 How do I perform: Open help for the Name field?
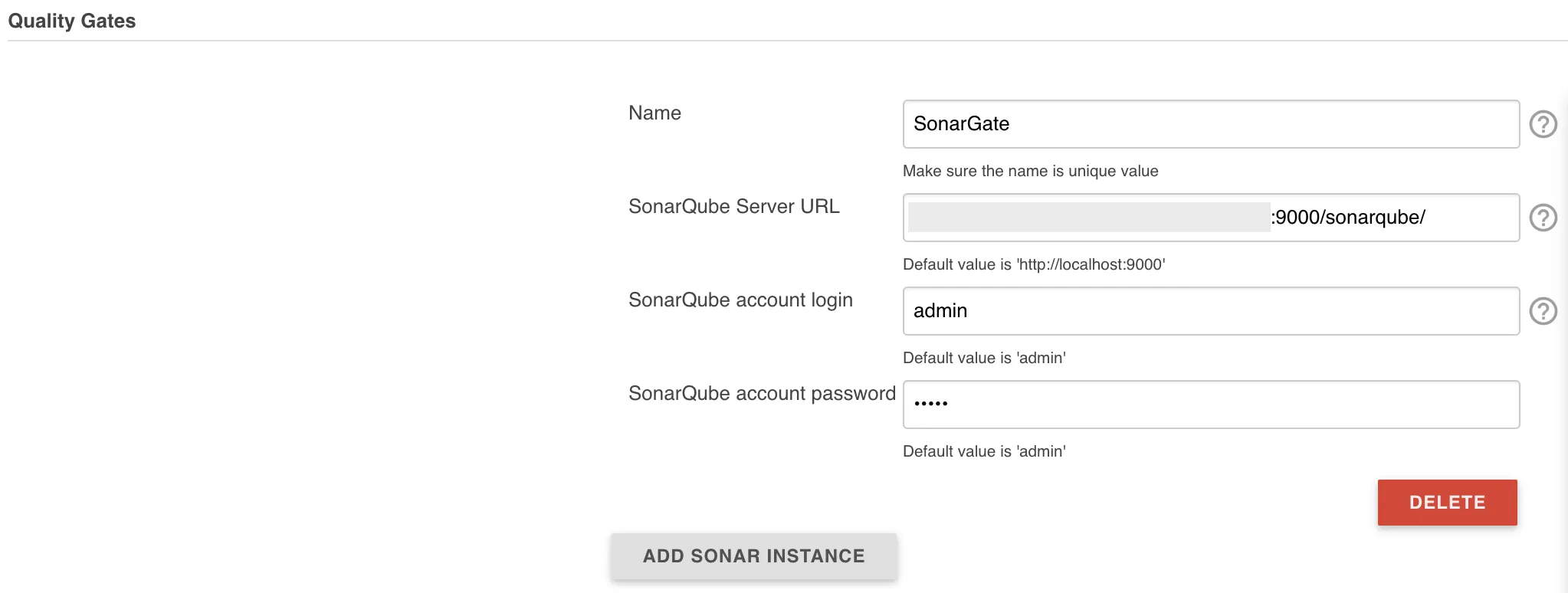click(x=1543, y=124)
